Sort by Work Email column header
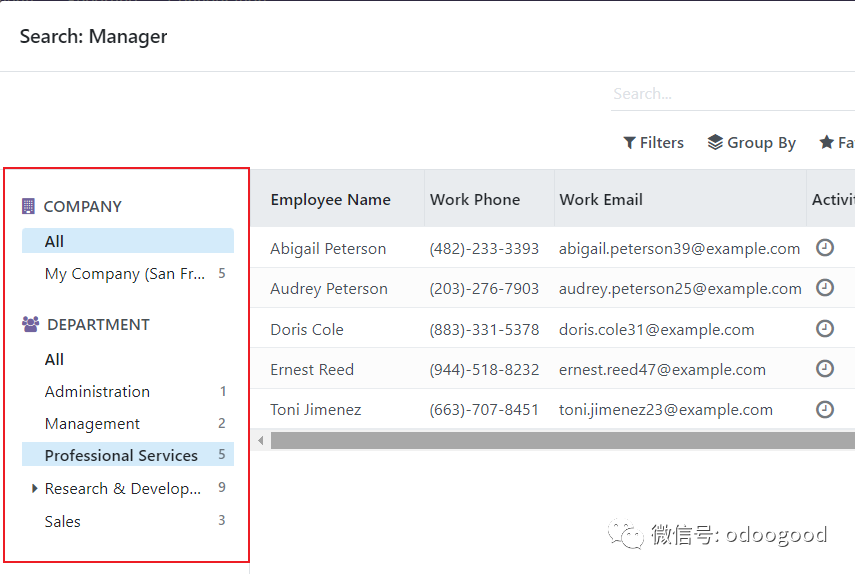Viewport: 855px width, 574px height. [x=601, y=199]
